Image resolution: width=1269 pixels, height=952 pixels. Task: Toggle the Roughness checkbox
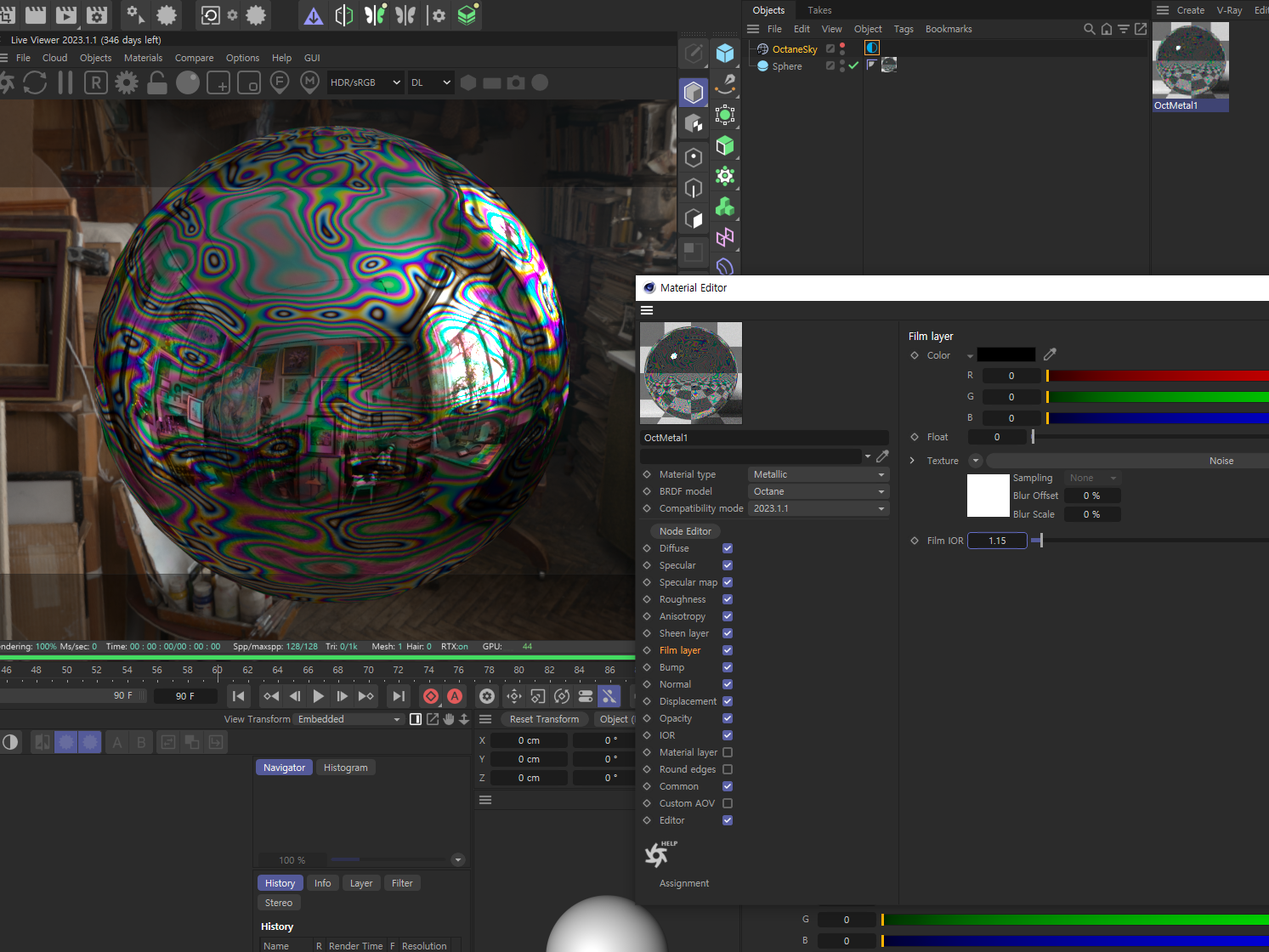728,599
